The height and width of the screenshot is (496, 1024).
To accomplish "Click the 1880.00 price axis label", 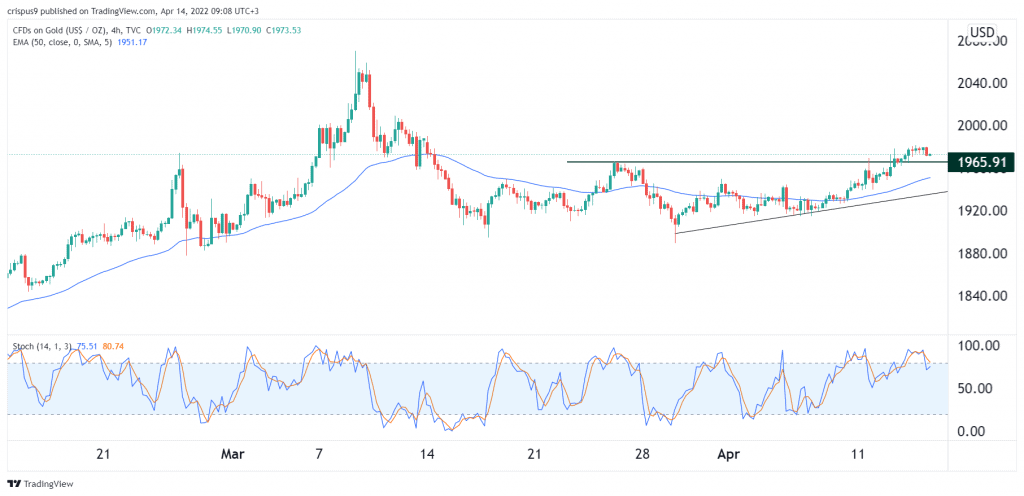I will tap(980, 253).
